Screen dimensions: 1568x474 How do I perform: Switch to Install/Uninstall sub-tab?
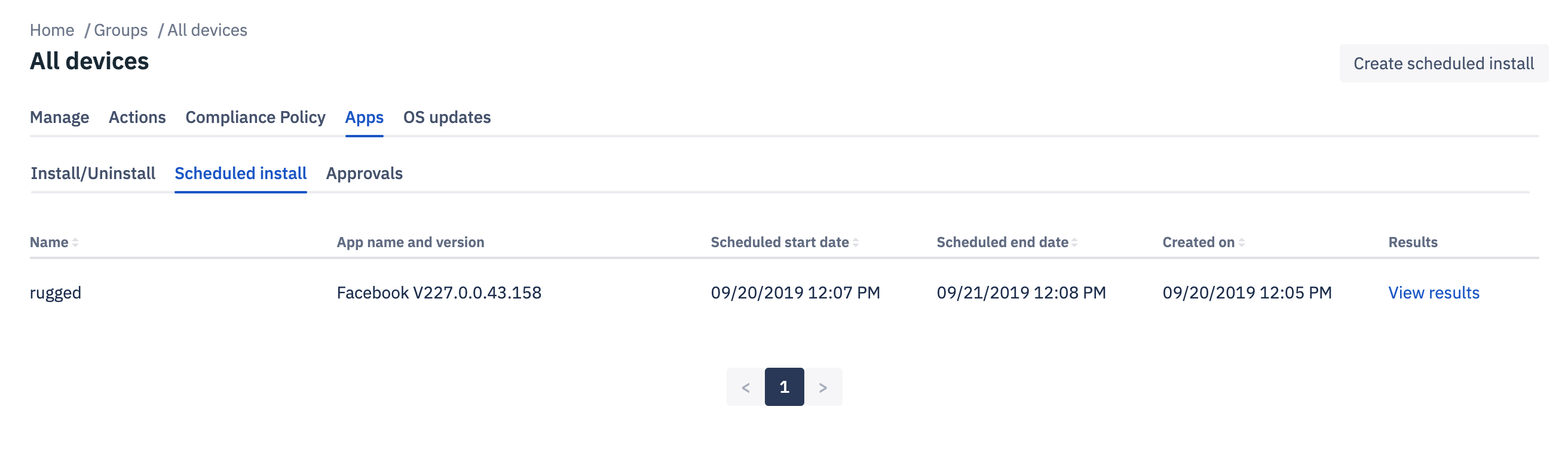[x=93, y=173]
